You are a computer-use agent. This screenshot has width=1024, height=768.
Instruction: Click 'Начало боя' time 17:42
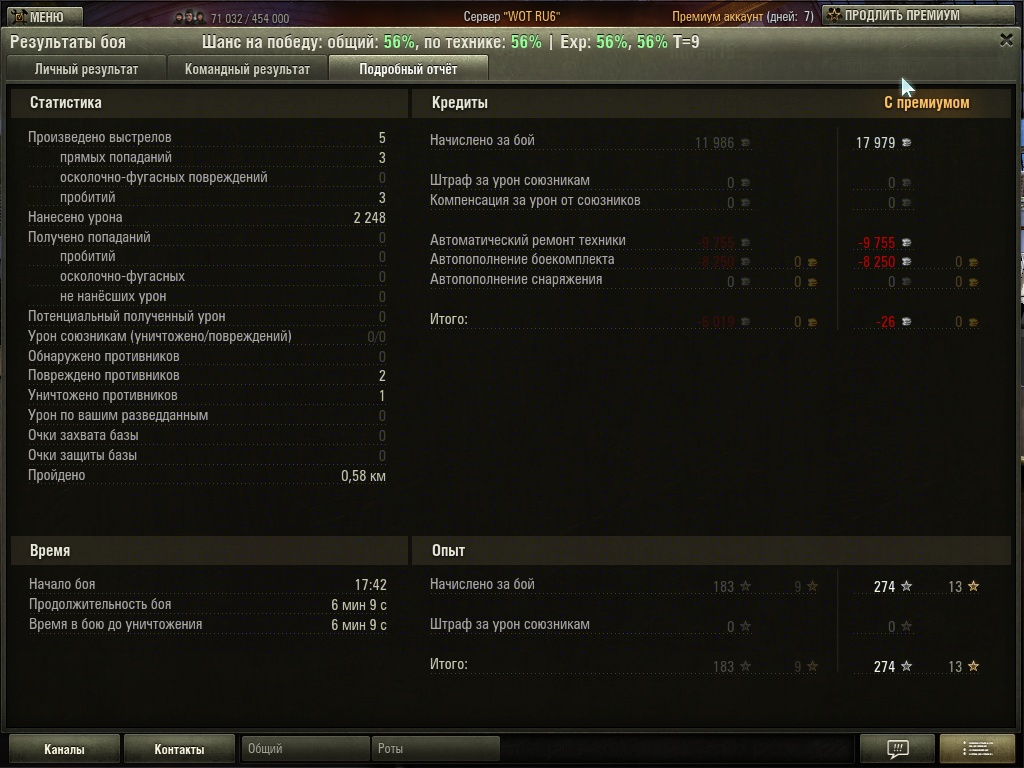(x=370, y=584)
